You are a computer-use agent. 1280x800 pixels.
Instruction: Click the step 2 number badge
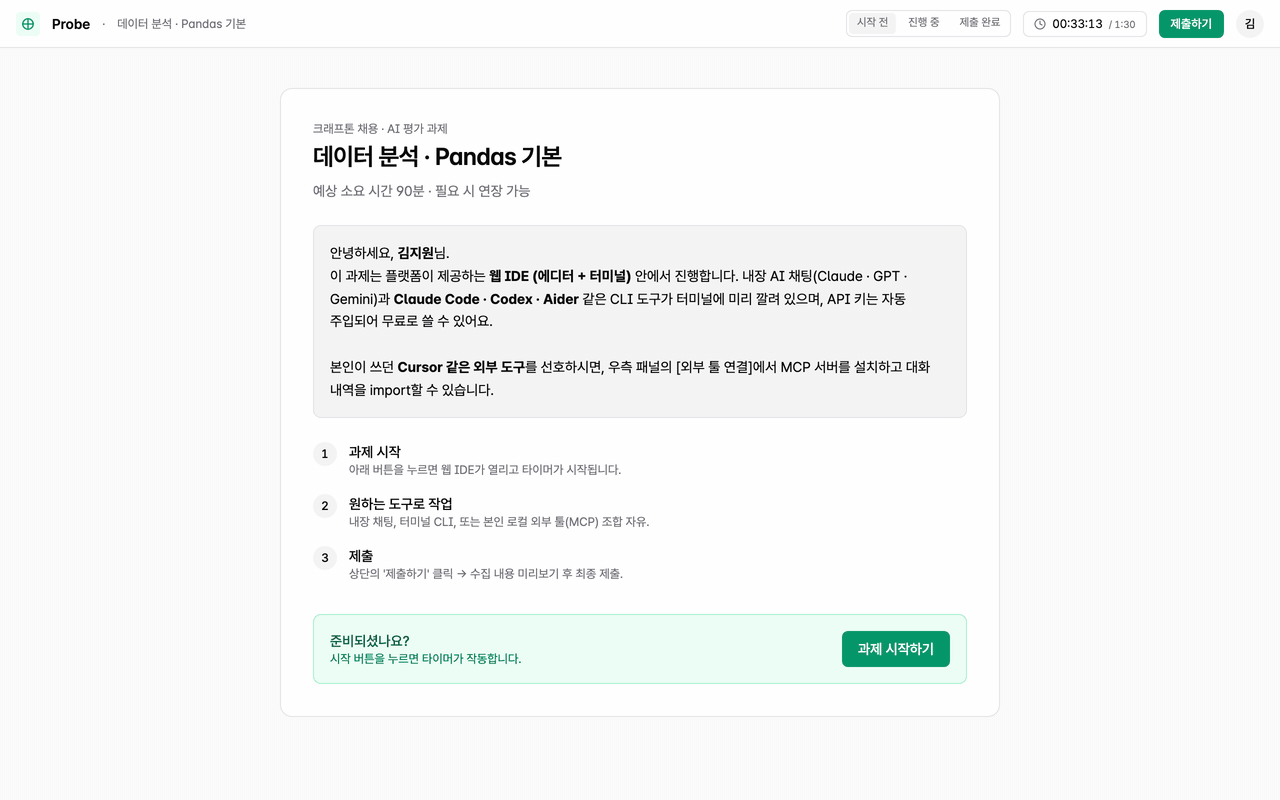pyautogui.click(x=325, y=506)
